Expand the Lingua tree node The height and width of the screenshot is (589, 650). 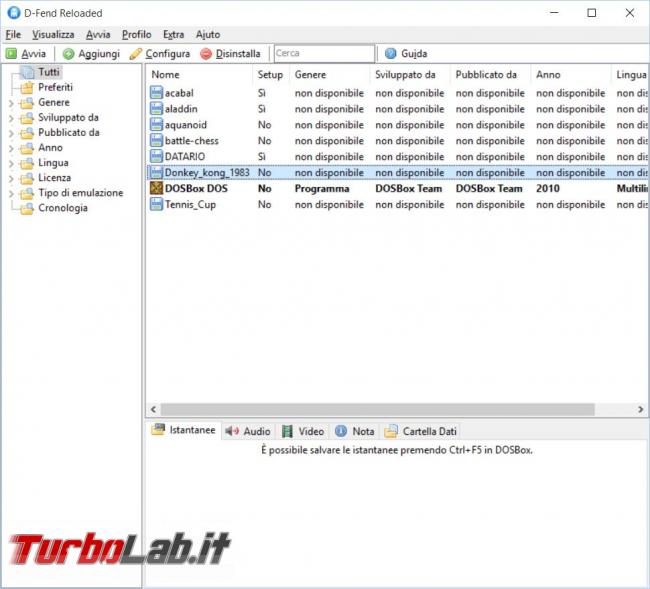(x=11, y=163)
